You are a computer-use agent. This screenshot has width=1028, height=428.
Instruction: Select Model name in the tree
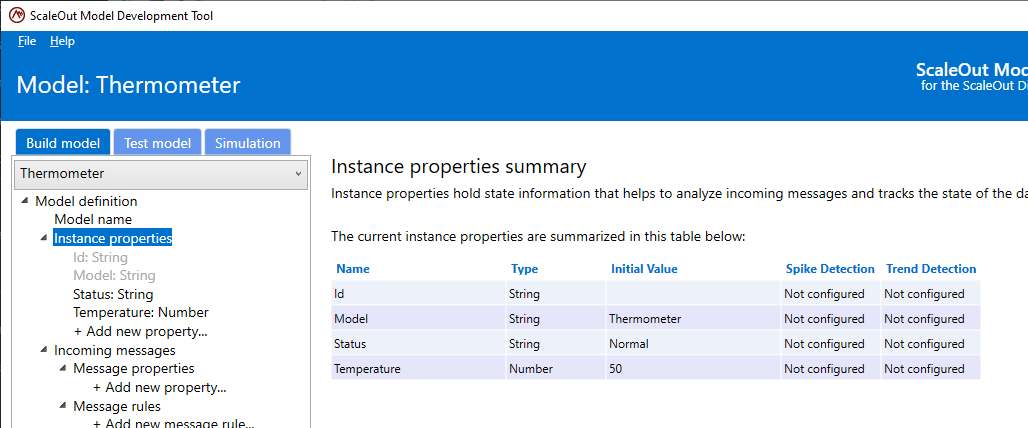(x=93, y=220)
